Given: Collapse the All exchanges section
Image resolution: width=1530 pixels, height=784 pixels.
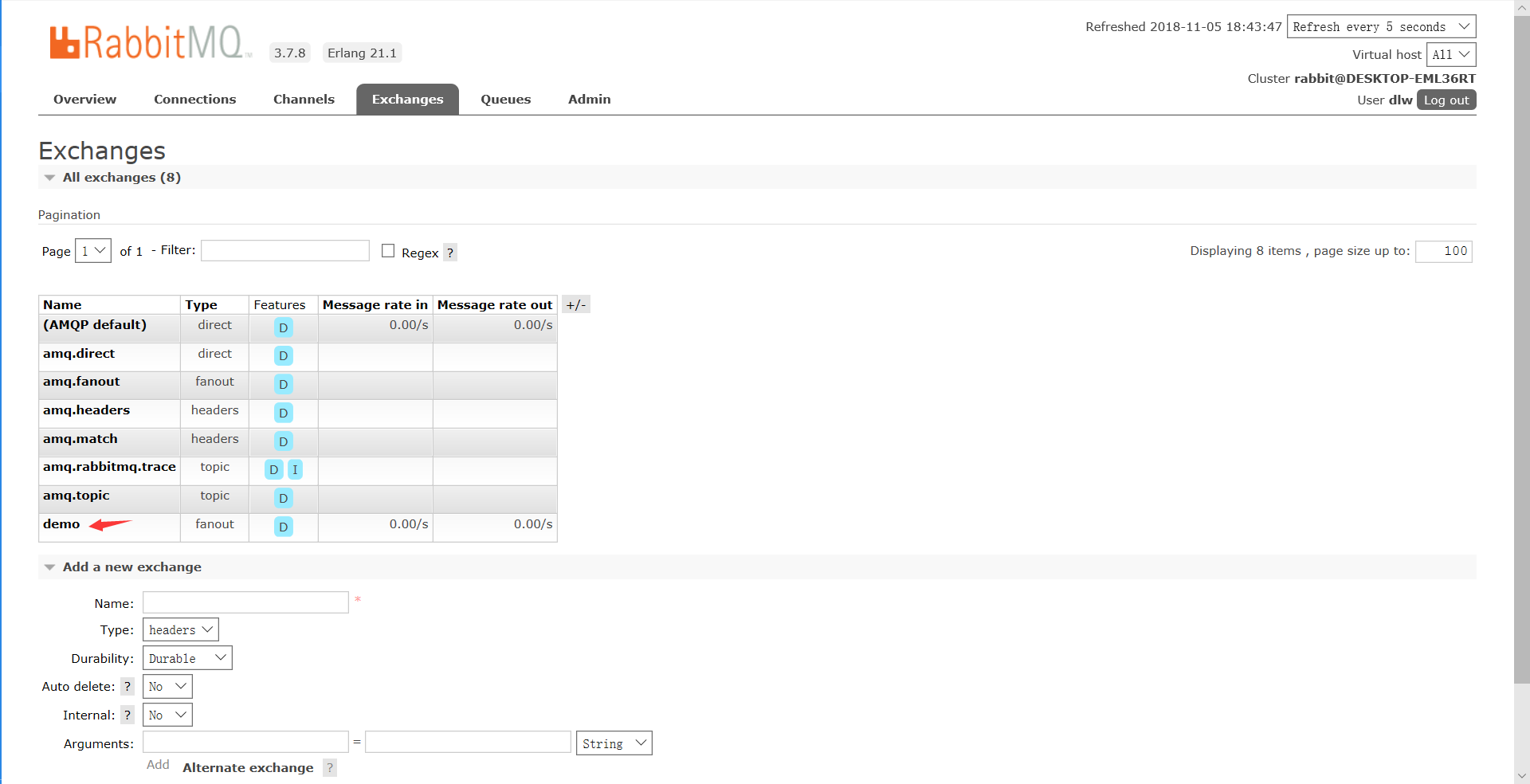Looking at the screenshot, I should [121, 177].
